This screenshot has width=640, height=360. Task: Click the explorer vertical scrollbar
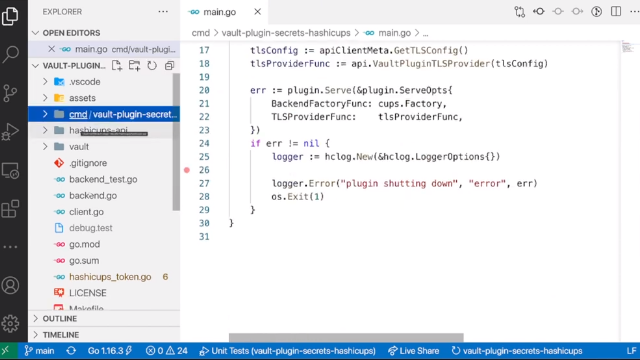tap(176, 142)
